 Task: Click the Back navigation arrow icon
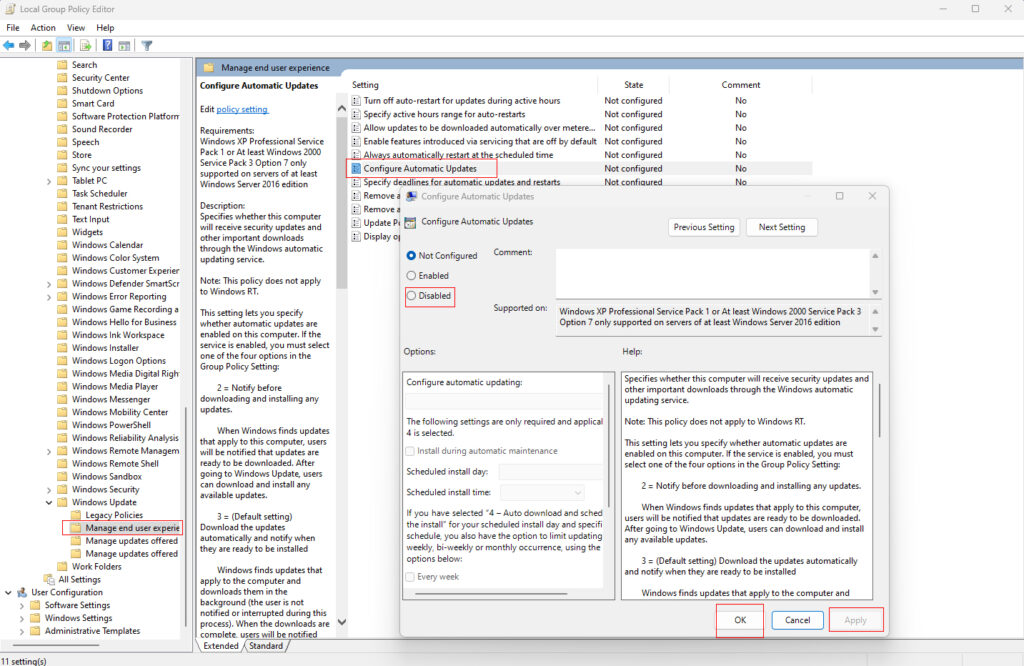click(x=8, y=44)
